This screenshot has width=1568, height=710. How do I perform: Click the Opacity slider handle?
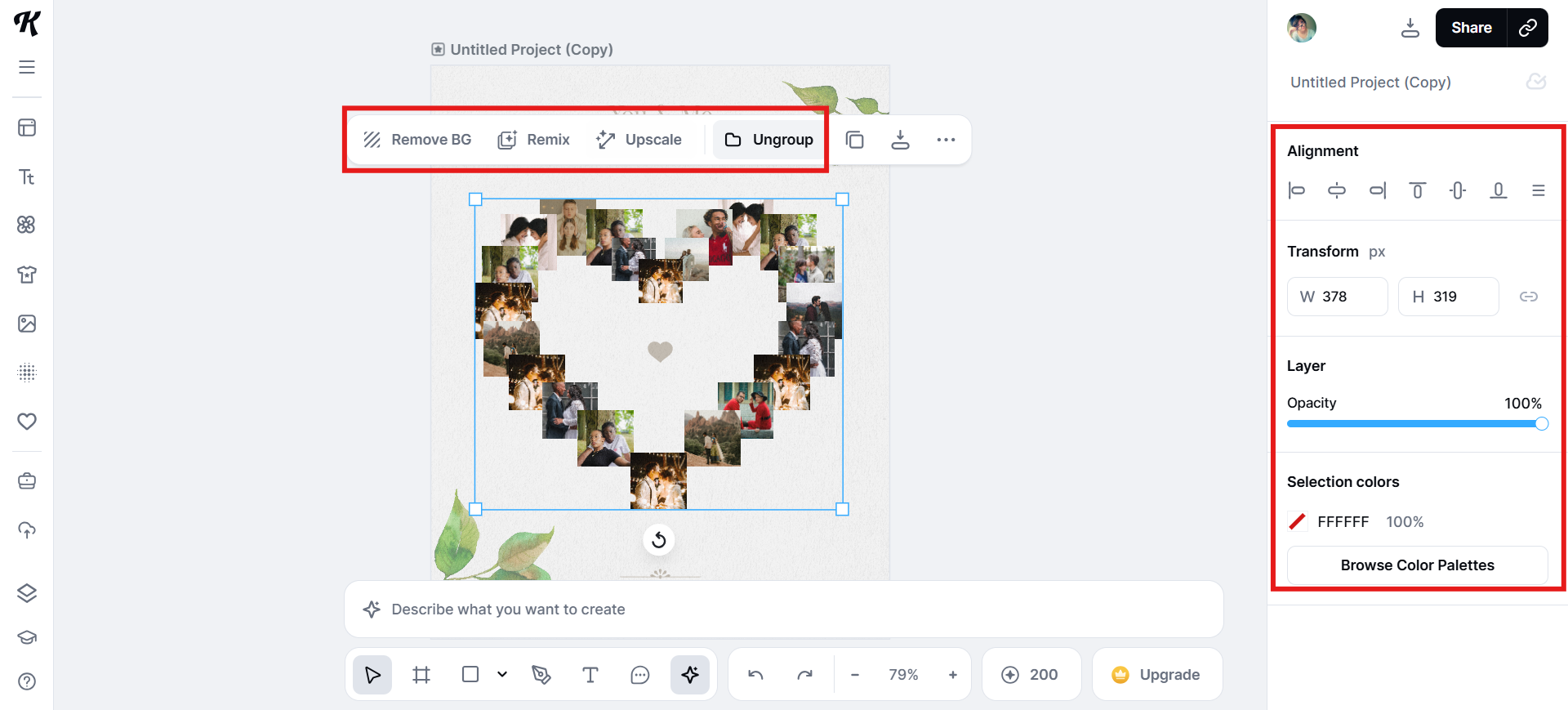pyautogui.click(x=1541, y=423)
